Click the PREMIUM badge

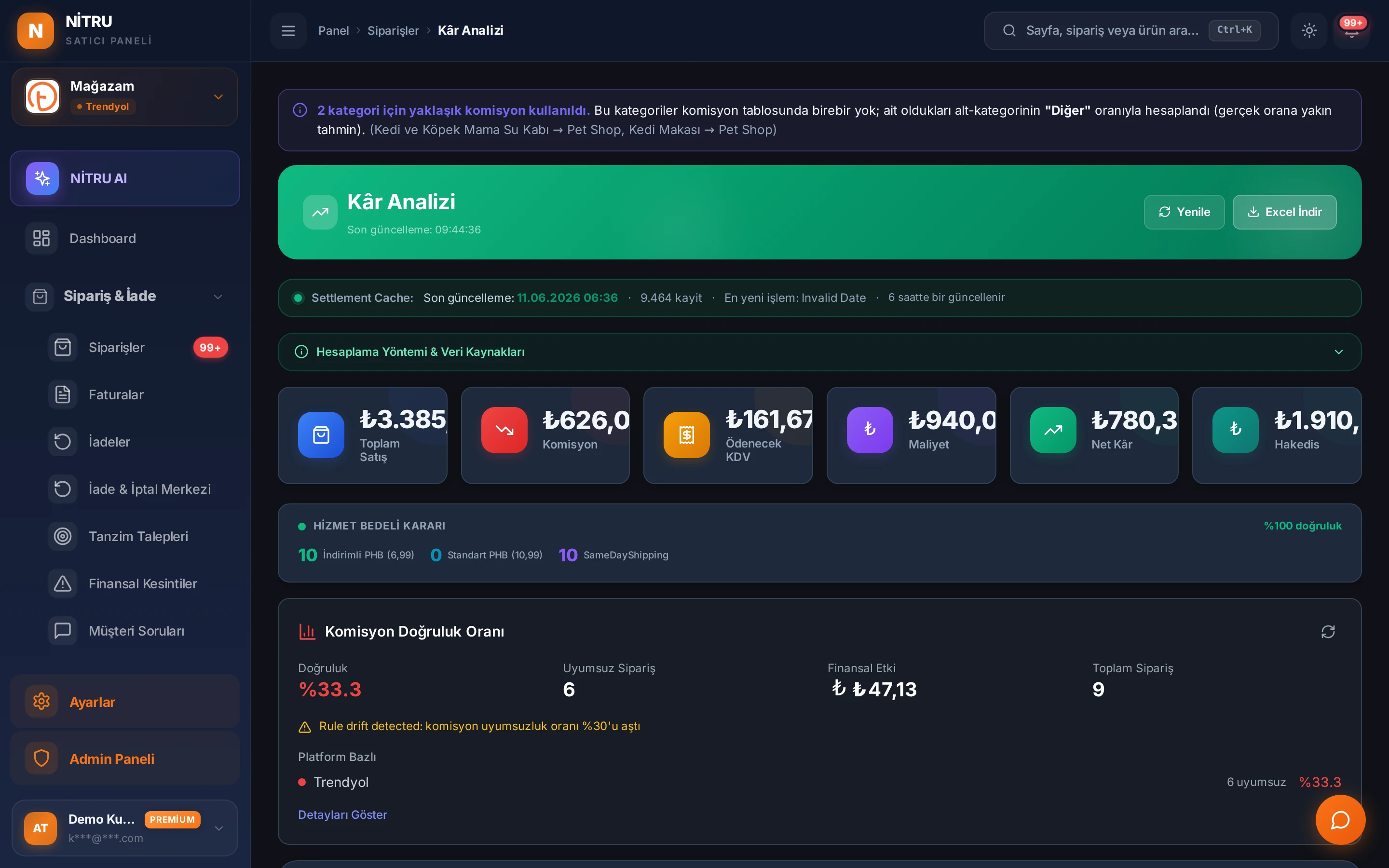pyautogui.click(x=172, y=819)
